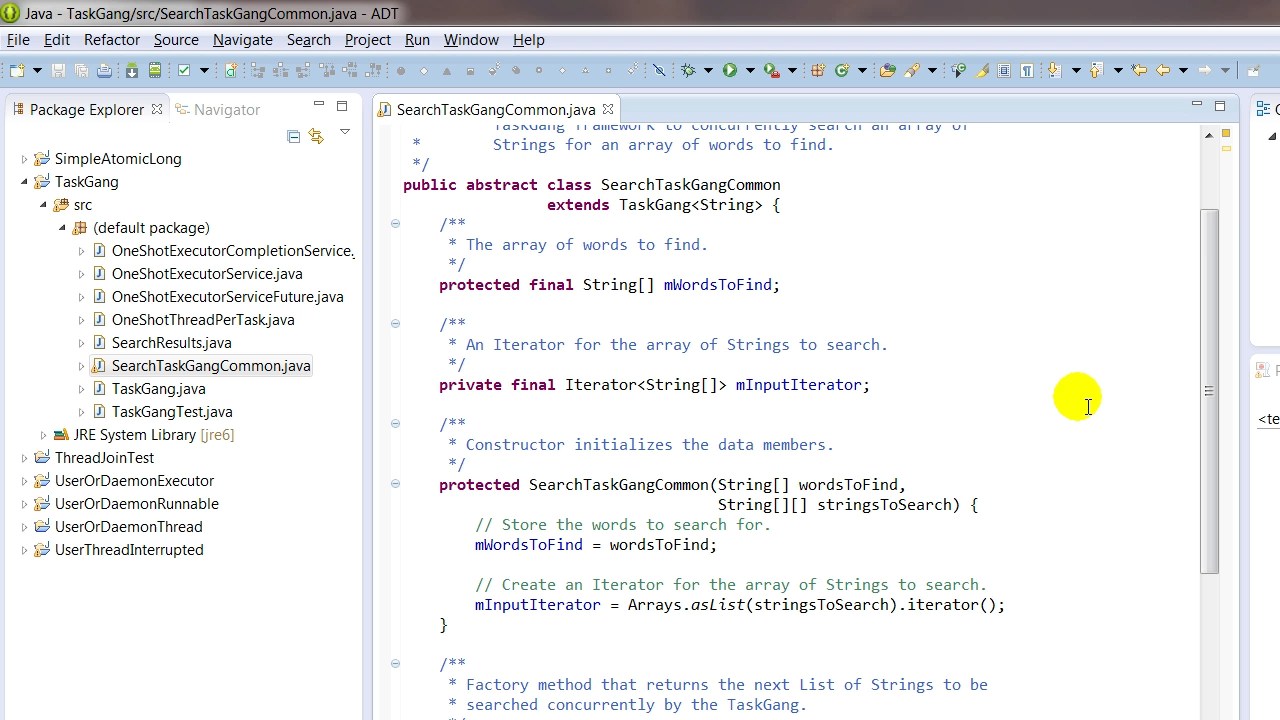
Task: Click the New Java Class icon
Action: [x=842, y=70]
